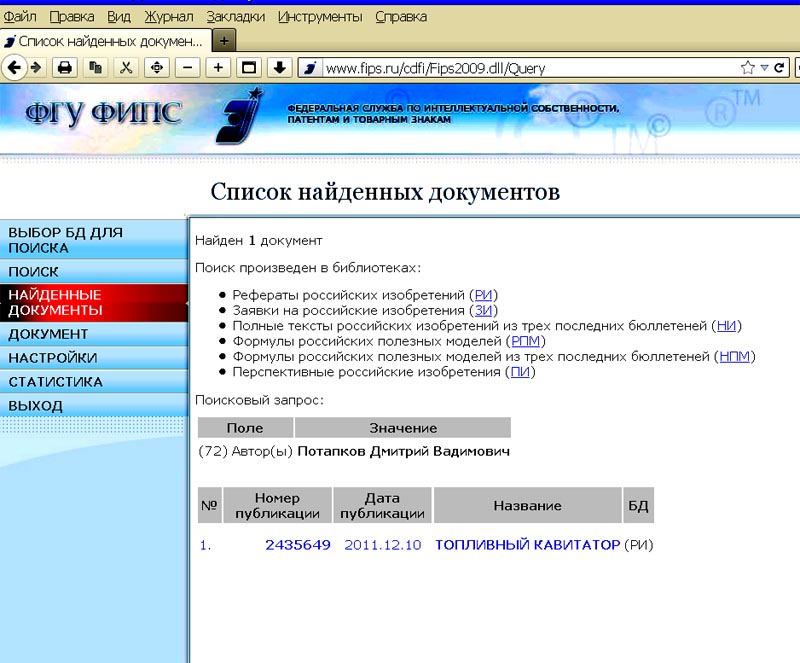Open the Вид menu
Image resolution: width=800 pixels, height=663 pixels.
pos(119,17)
